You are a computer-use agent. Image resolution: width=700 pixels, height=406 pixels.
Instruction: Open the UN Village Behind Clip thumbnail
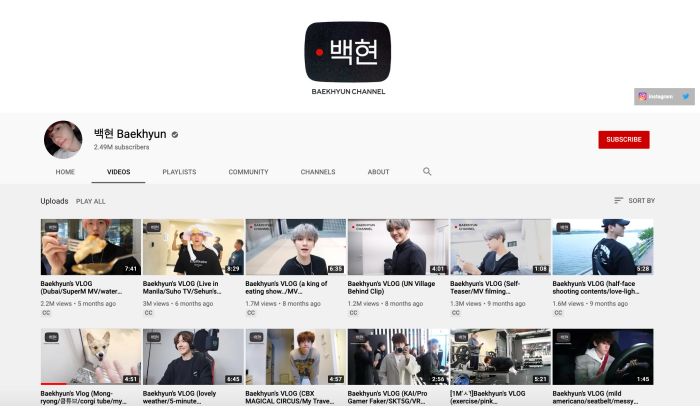[398, 247]
